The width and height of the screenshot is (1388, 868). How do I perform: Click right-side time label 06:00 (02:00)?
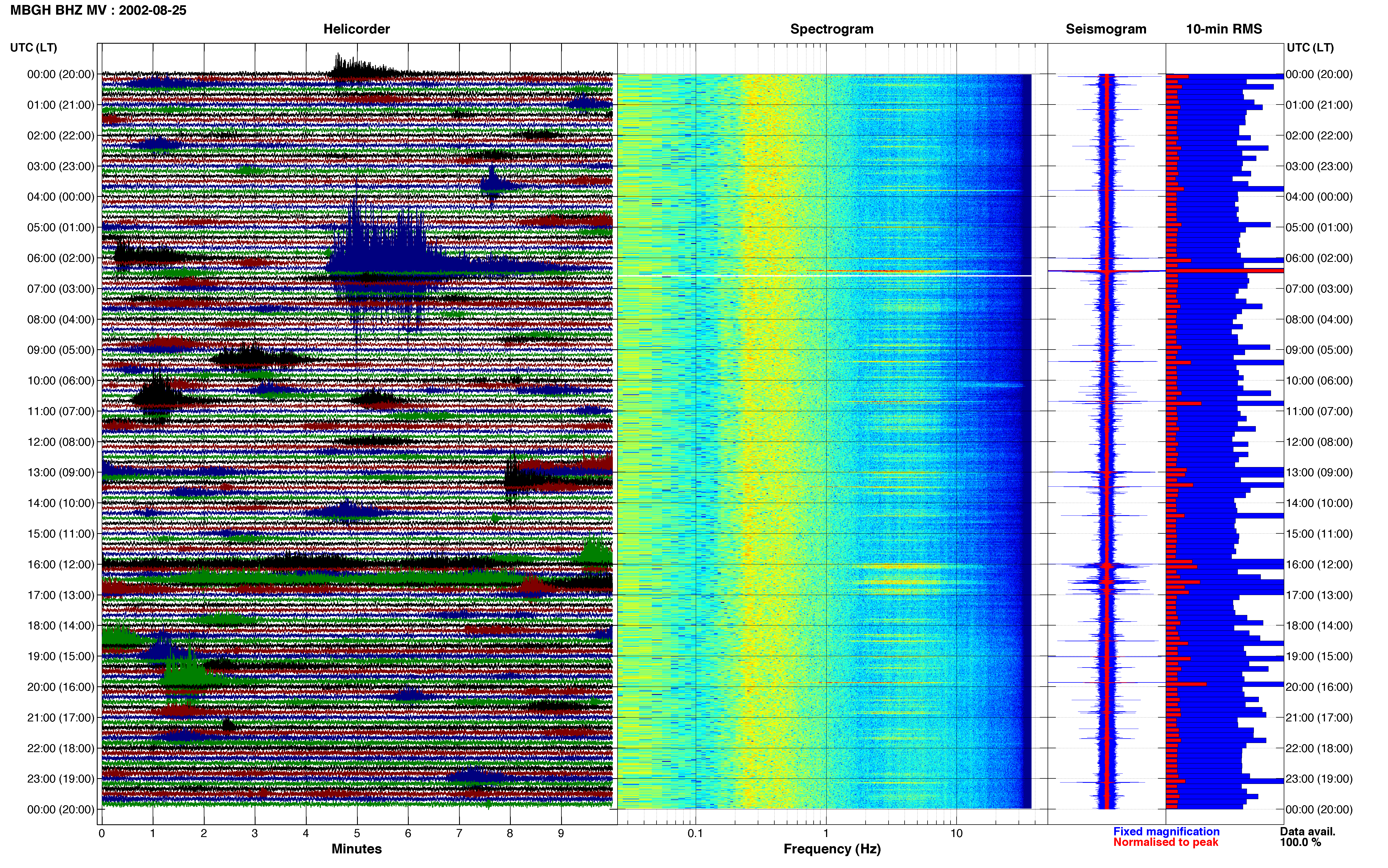(1319, 258)
